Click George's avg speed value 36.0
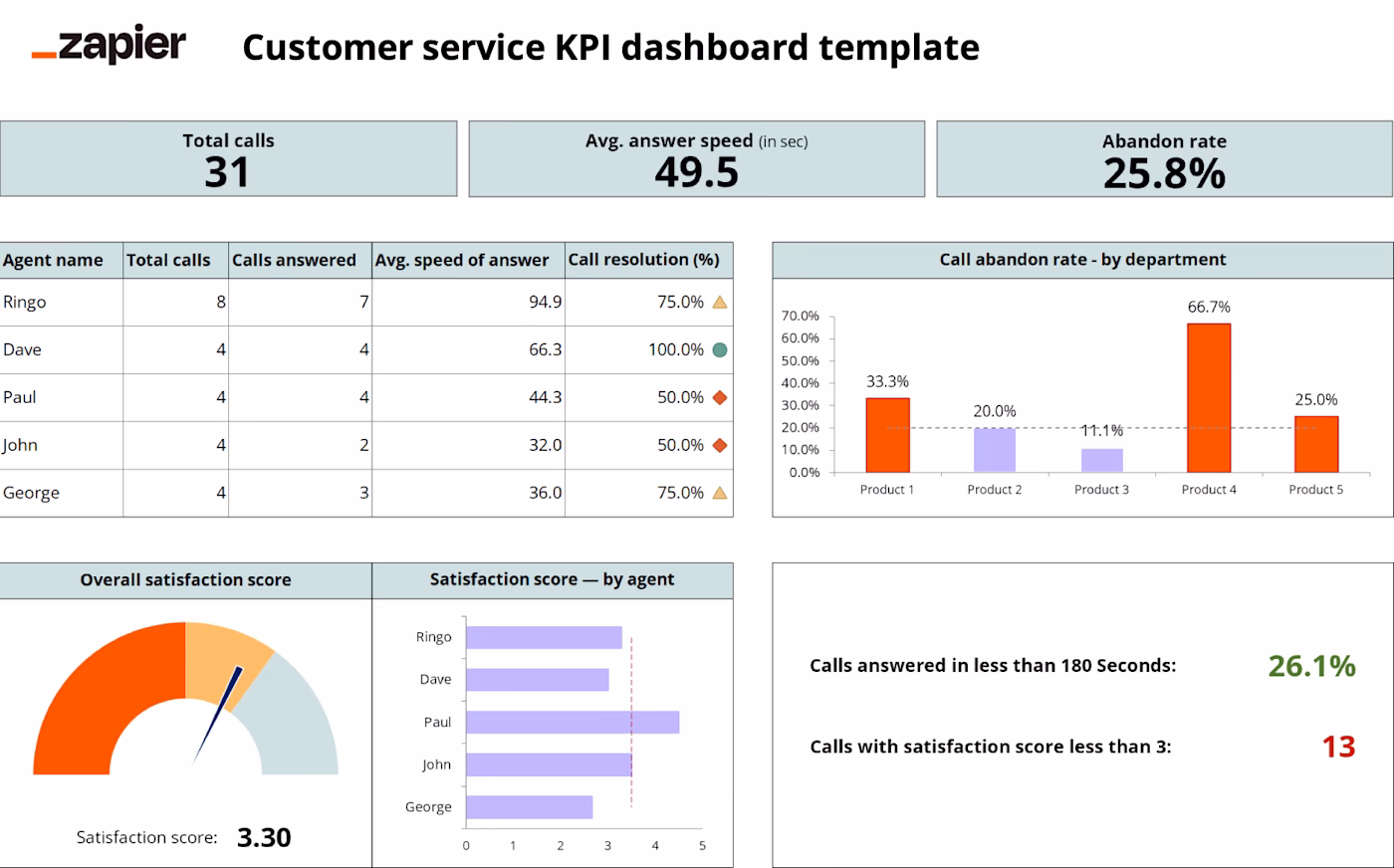This screenshot has height=868, width=1394. [545, 493]
